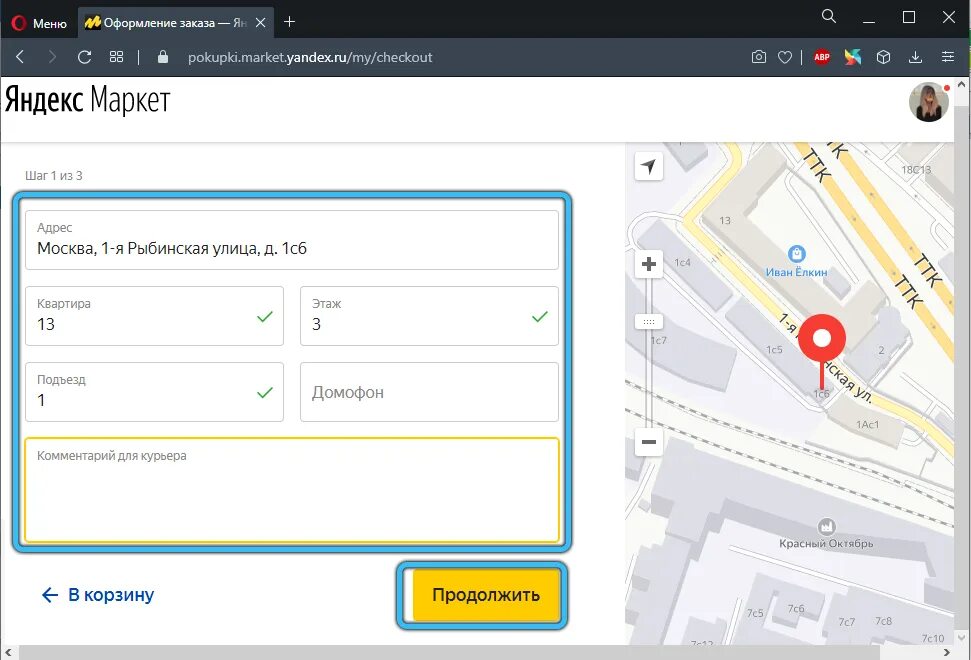Click the Yandex profile avatar

(928, 102)
